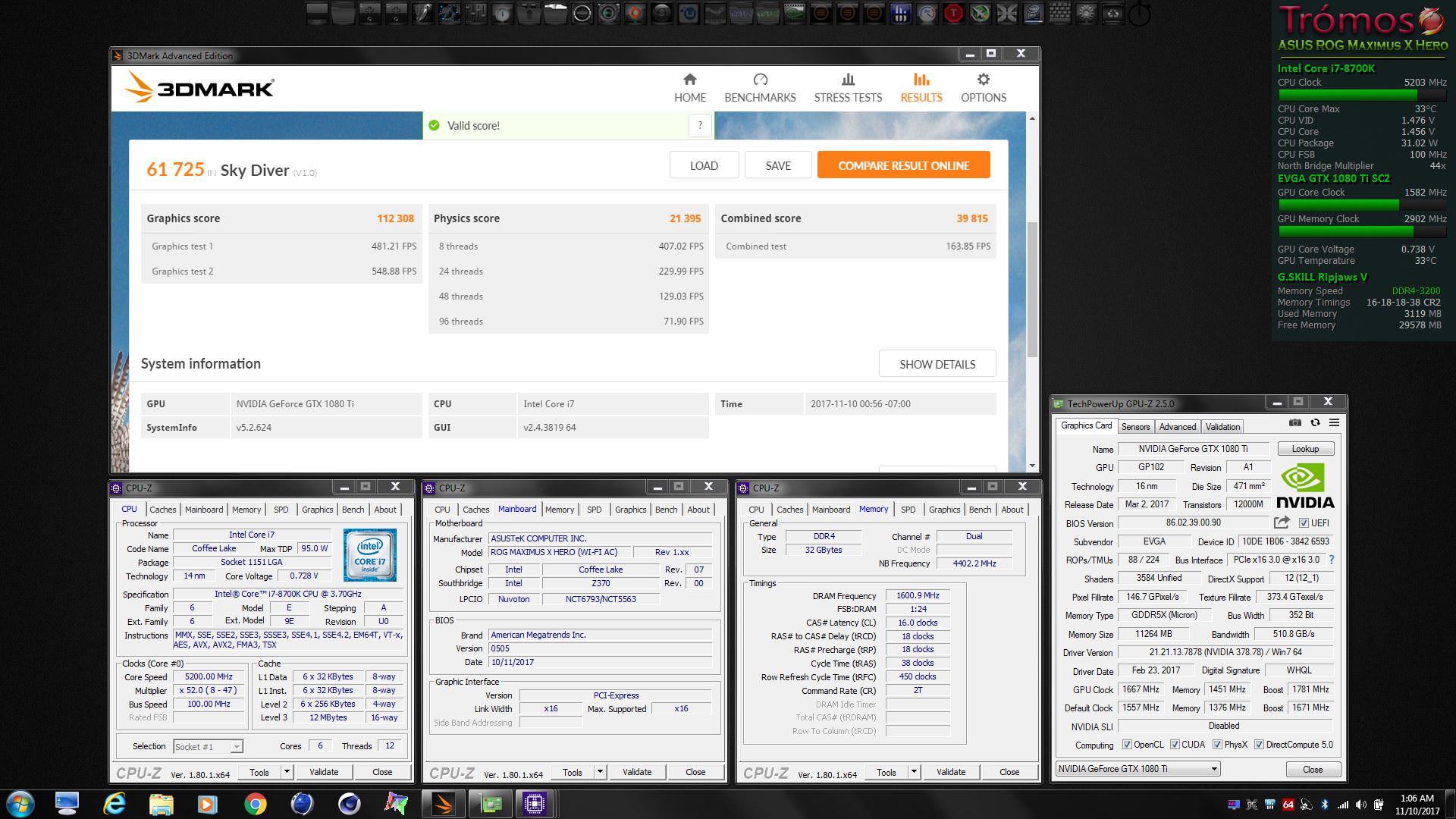1456x819 pixels.
Task: Expand Tools arrow in the Memory CPU-Z window
Action: pyautogui.click(x=914, y=772)
